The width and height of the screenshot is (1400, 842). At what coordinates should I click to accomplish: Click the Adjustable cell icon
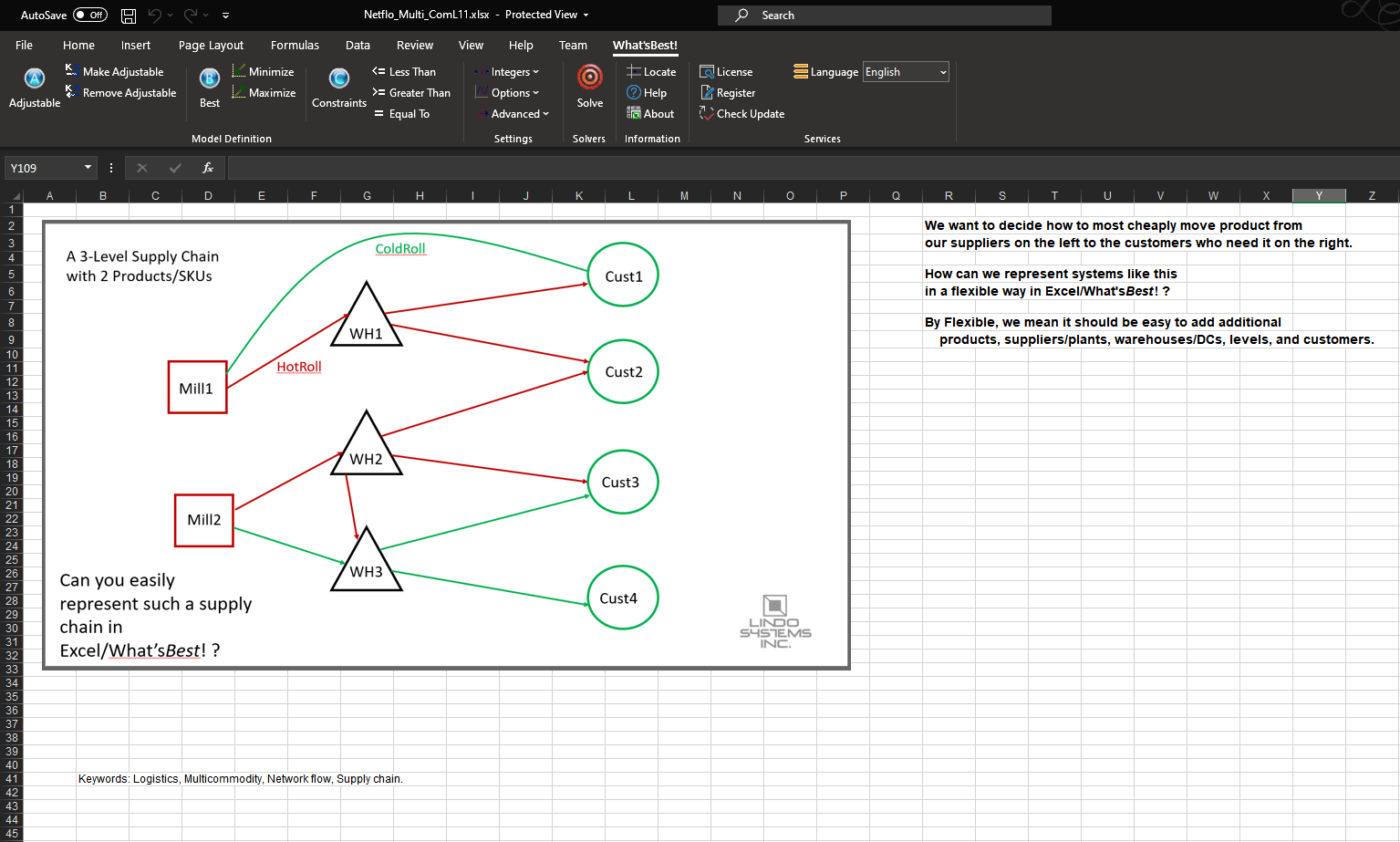[x=35, y=88]
